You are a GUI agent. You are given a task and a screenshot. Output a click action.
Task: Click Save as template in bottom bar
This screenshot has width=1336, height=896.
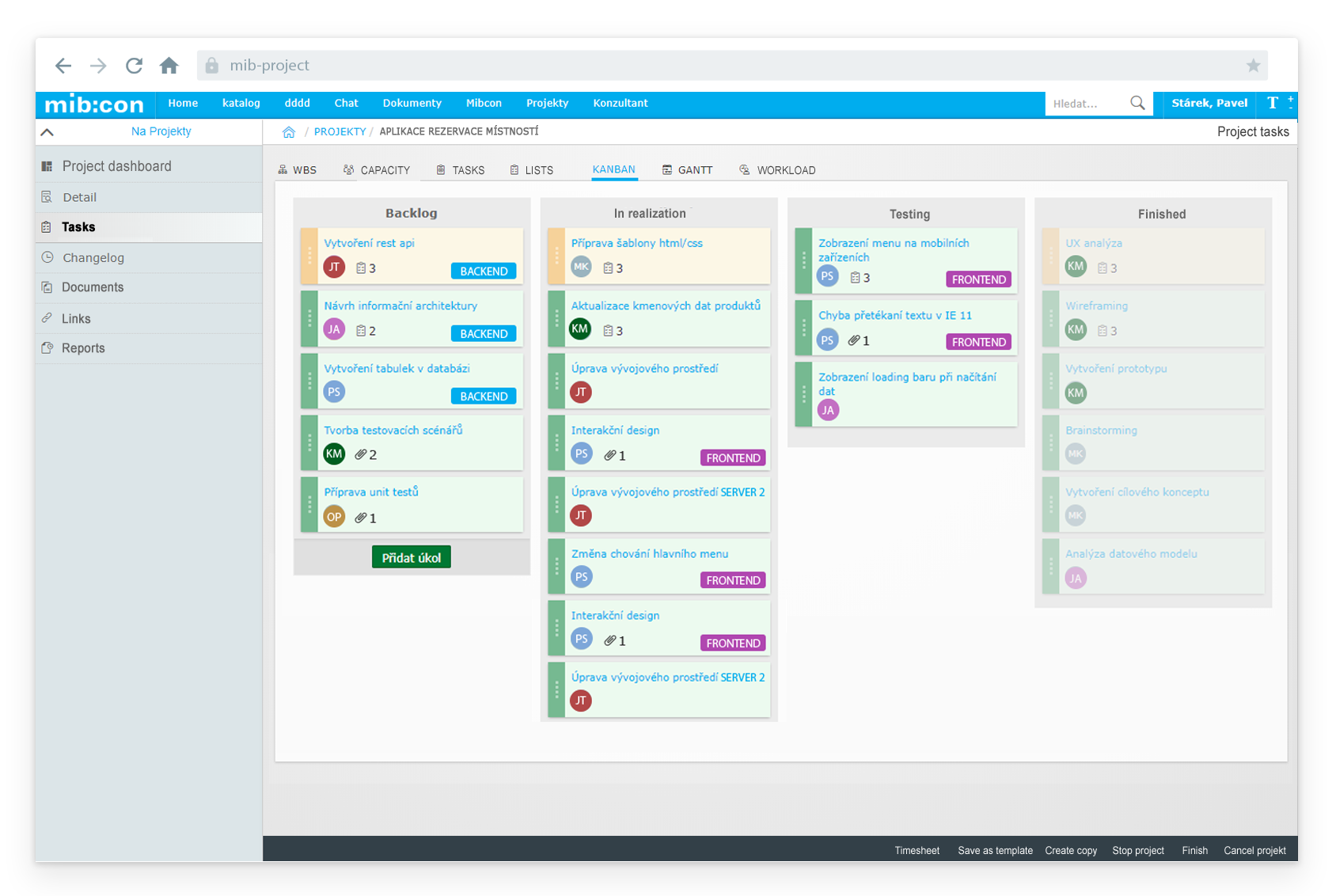pyautogui.click(x=995, y=851)
